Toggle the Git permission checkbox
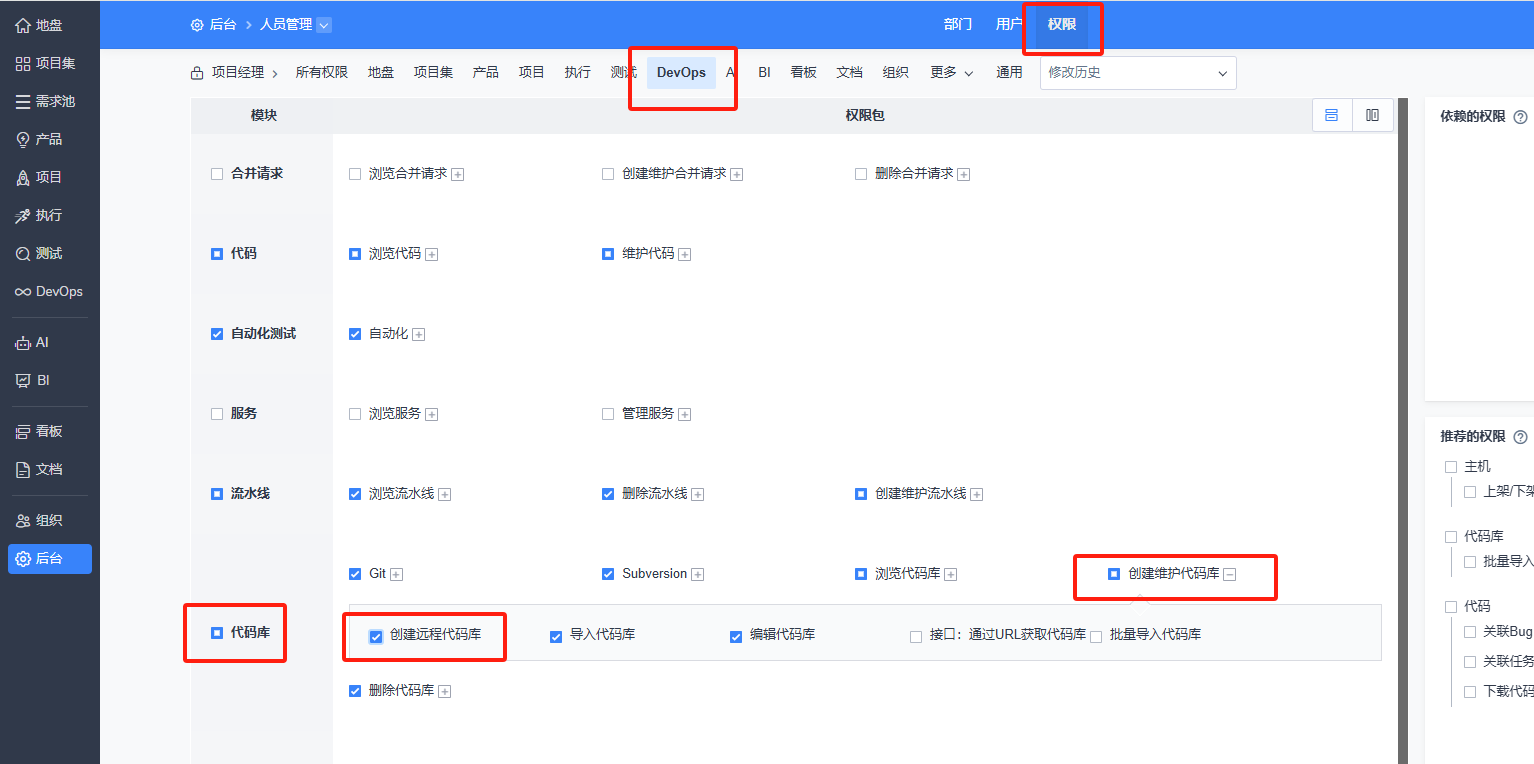Screen dimensions: 1534x764 click(x=355, y=574)
